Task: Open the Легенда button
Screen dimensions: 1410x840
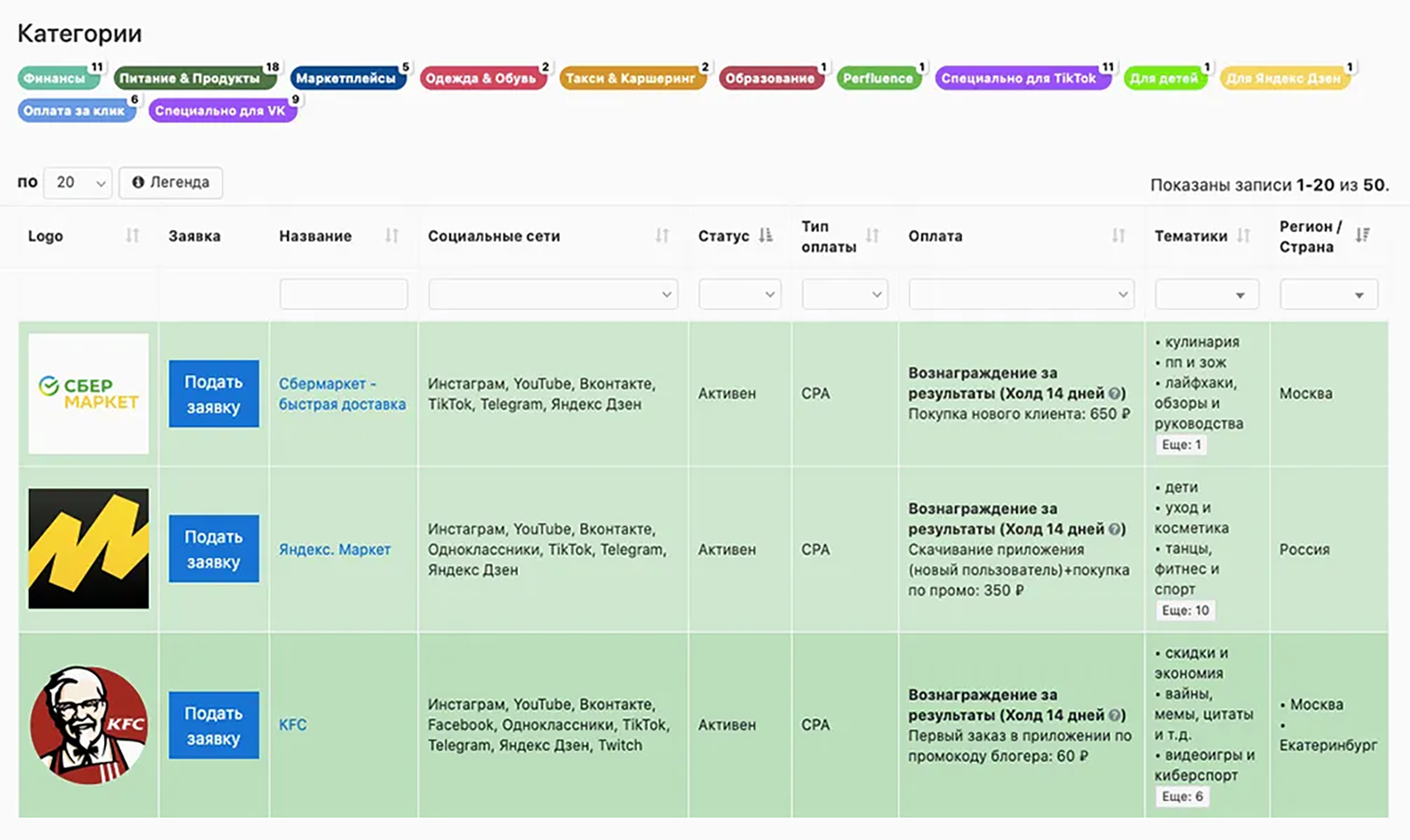Action: [171, 183]
